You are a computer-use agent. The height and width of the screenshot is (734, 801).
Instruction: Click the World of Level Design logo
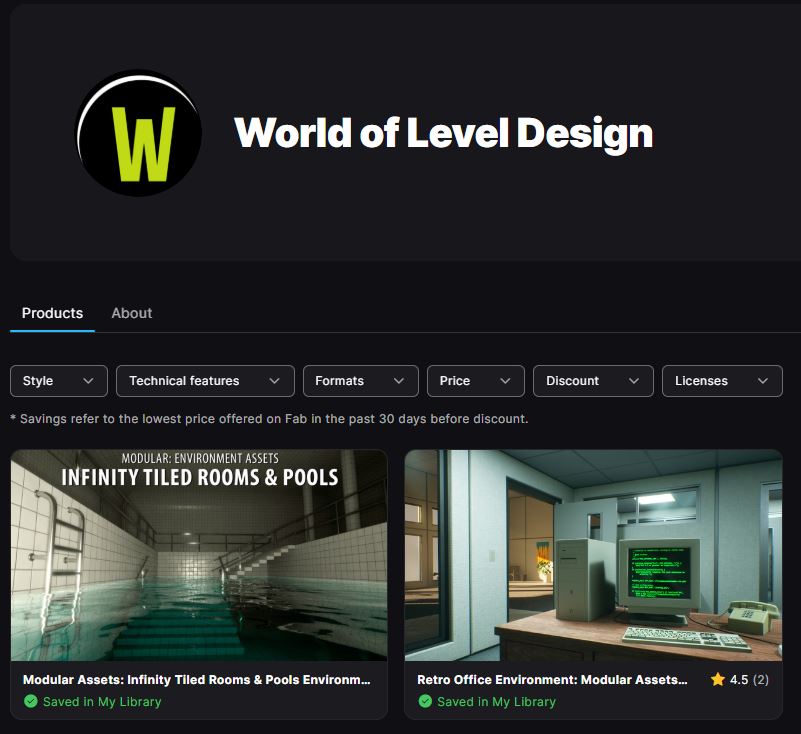click(x=138, y=133)
